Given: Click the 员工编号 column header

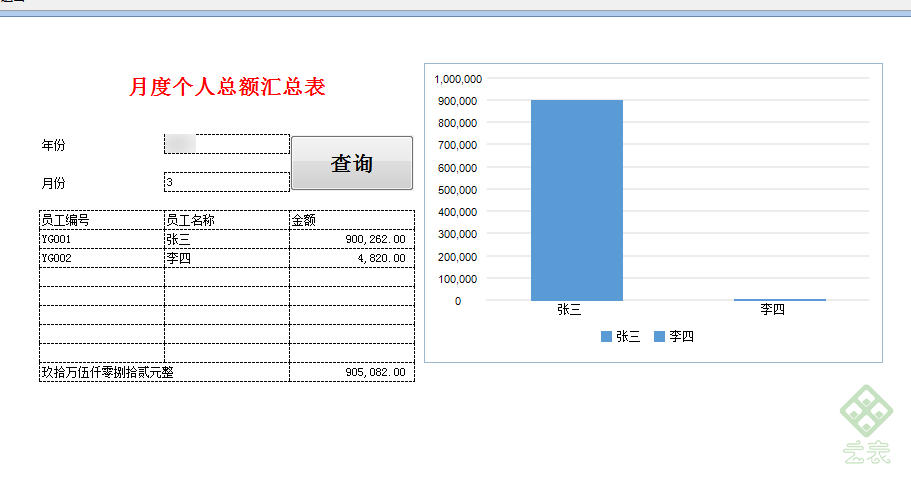Looking at the screenshot, I should [x=102, y=220].
